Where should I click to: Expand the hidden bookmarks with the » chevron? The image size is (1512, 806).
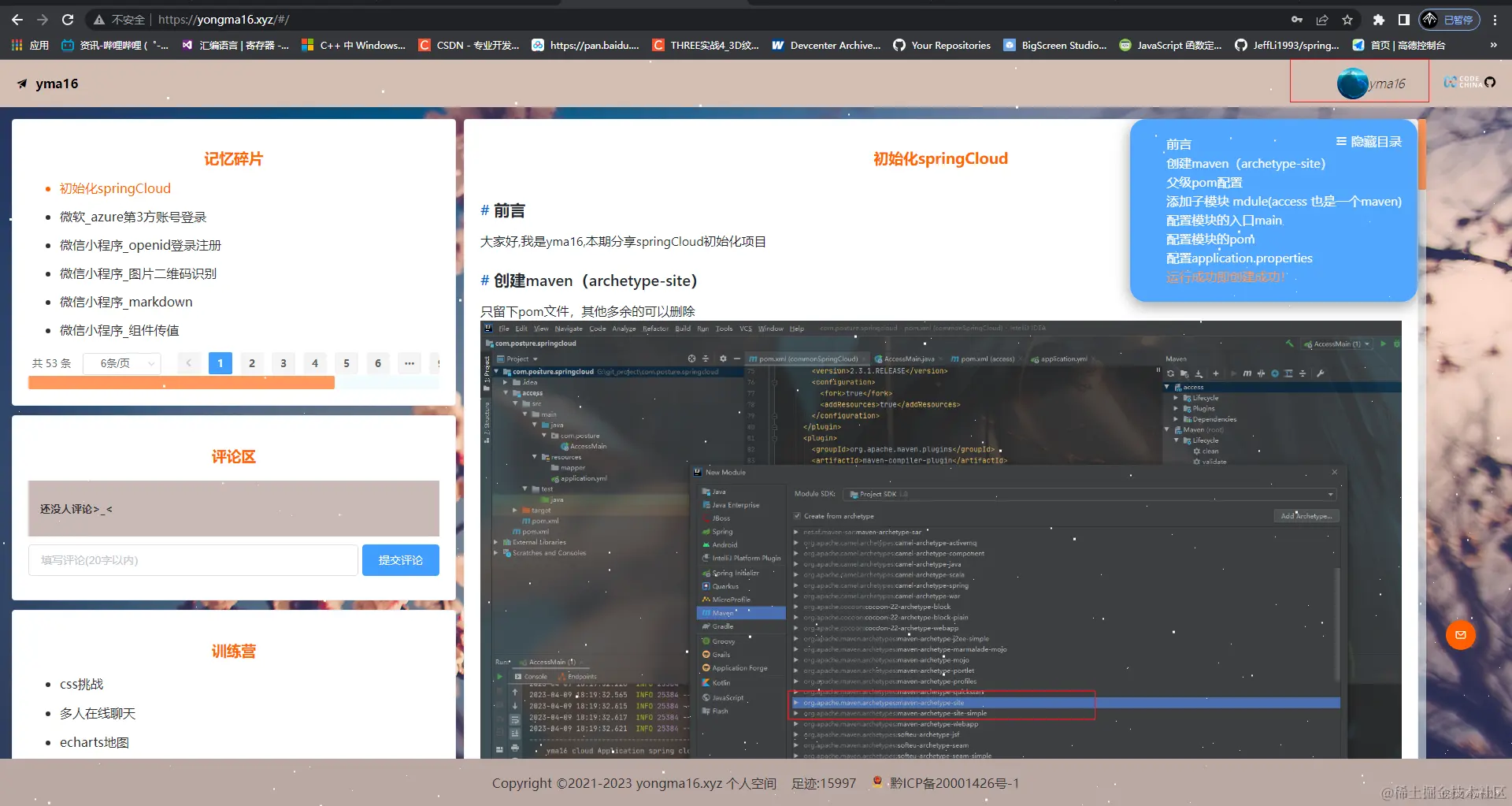(1493, 45)
